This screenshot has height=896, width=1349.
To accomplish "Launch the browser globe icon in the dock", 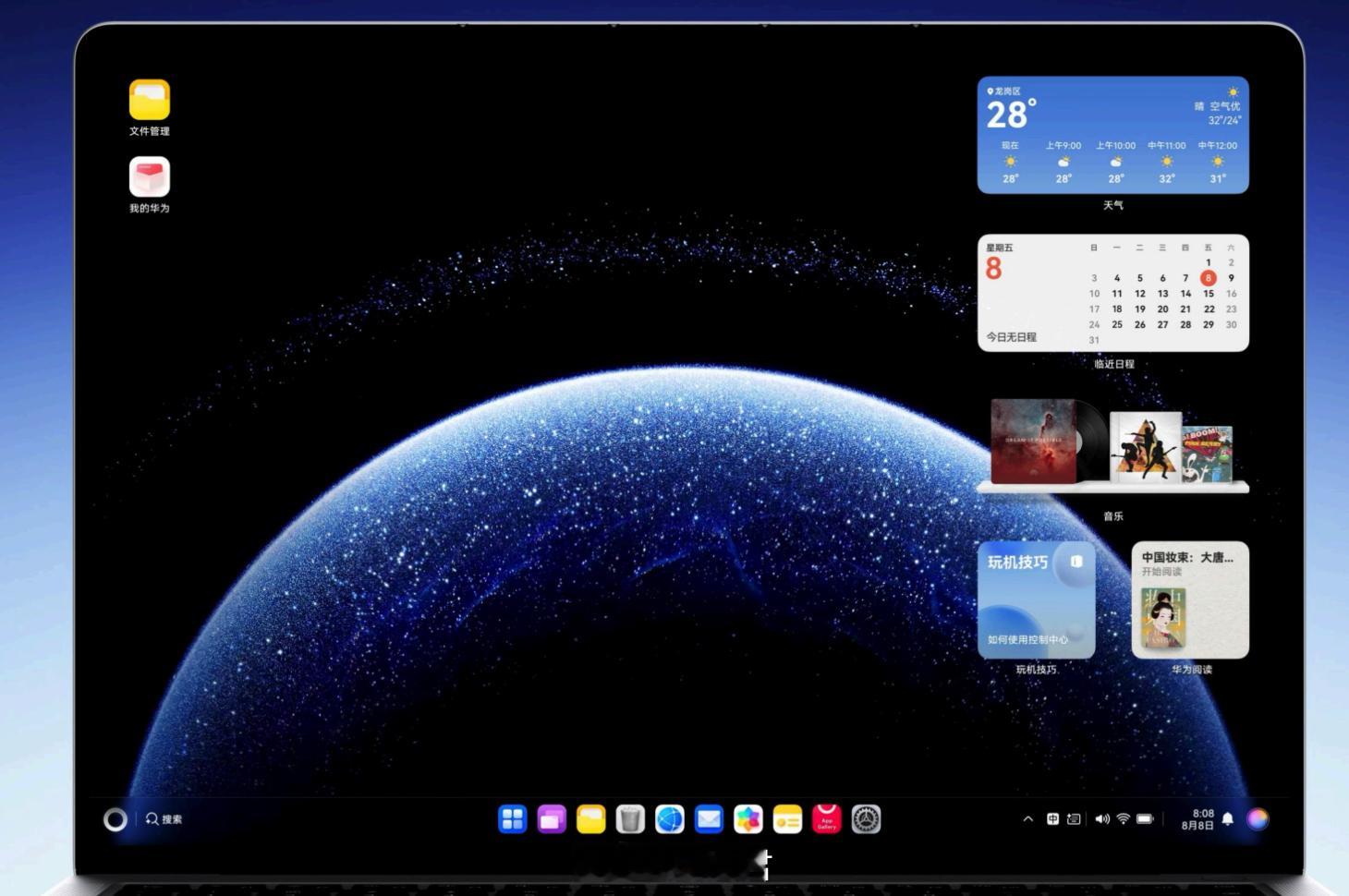I will [670, 819].
